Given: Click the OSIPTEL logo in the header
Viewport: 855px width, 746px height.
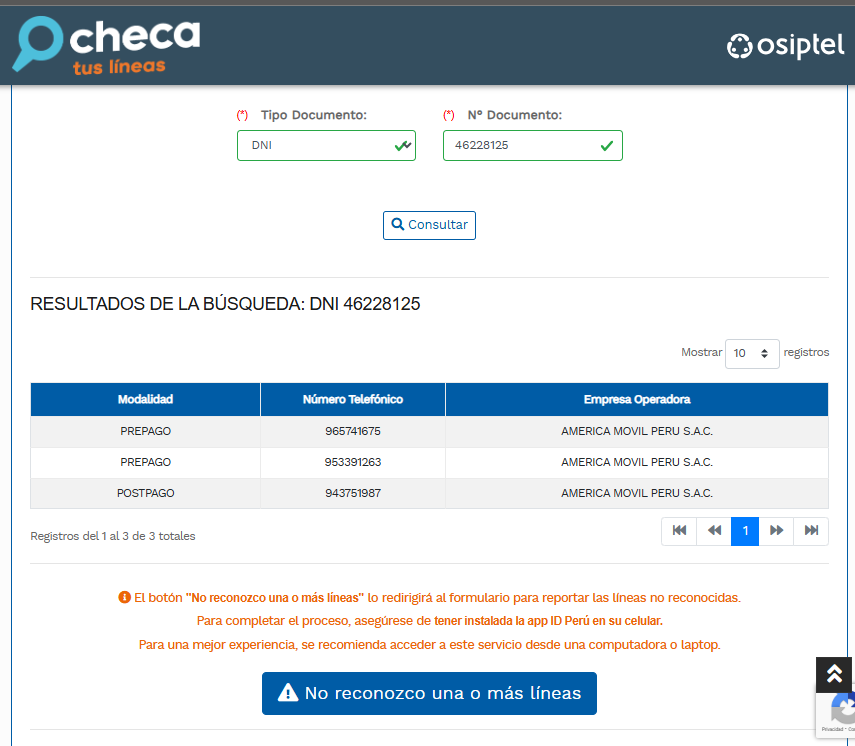Looking at the screenshot, I should (785, 45).
